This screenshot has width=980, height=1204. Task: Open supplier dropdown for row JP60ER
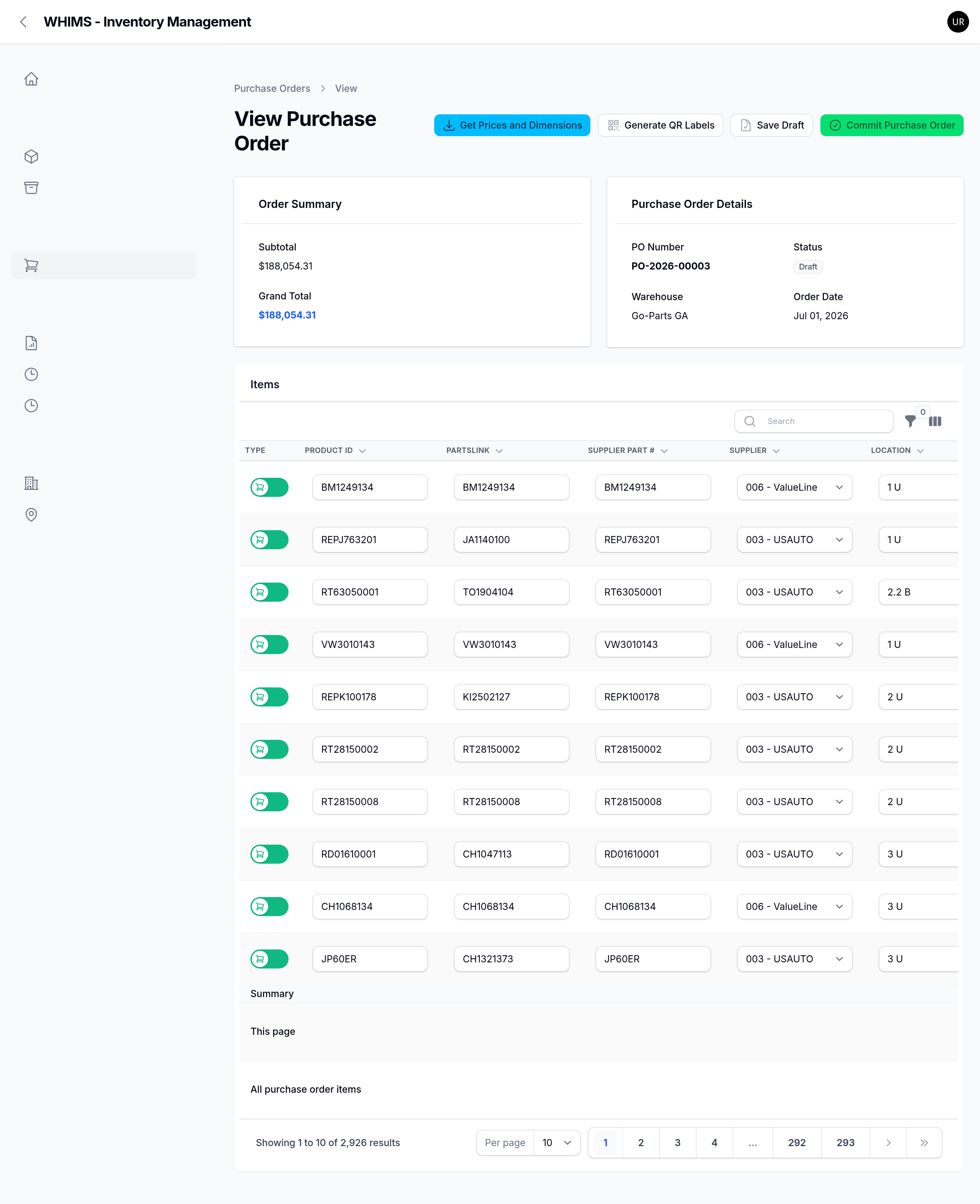[794, 959]
